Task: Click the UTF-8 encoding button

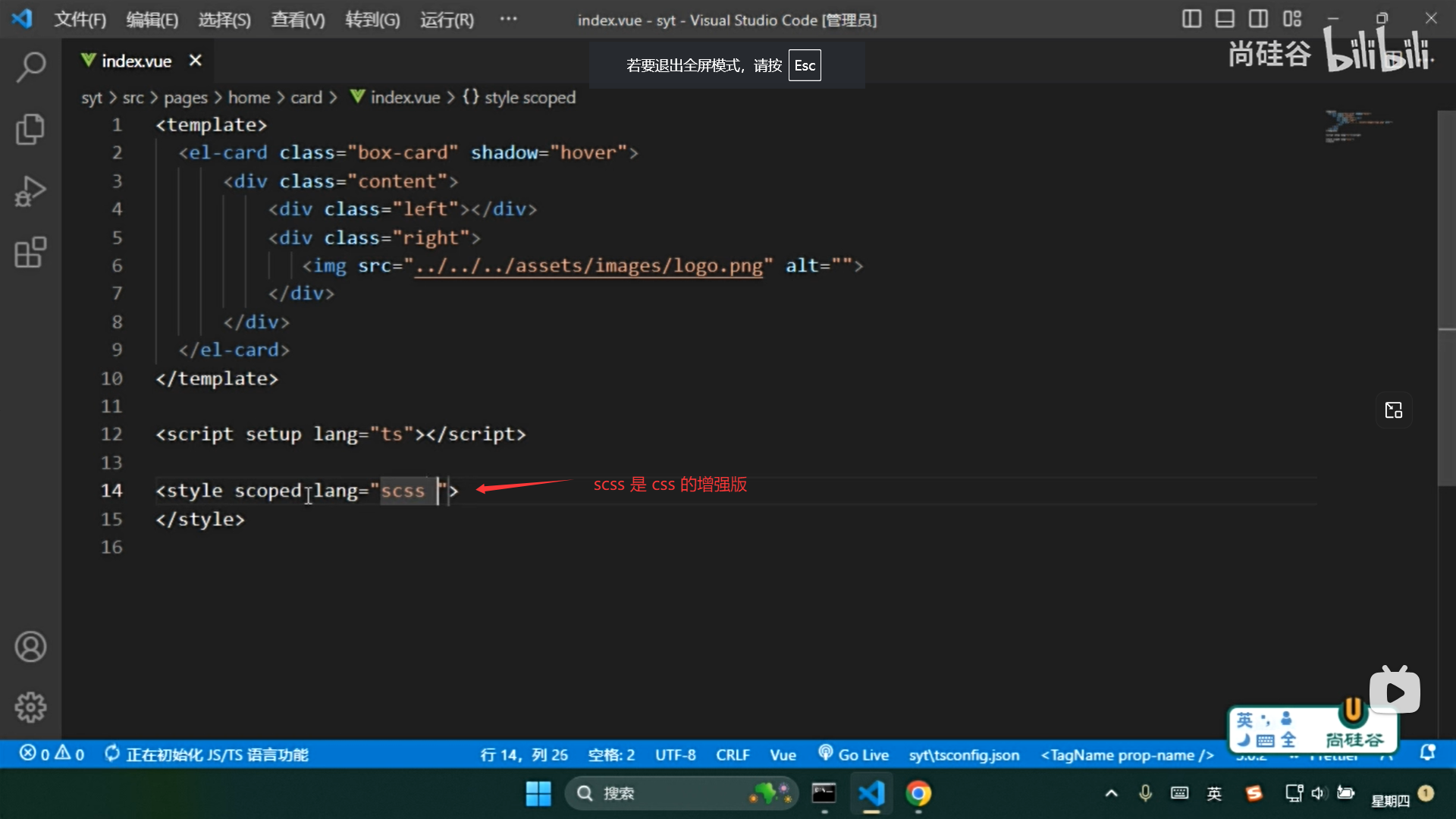Action: (675, 755)
